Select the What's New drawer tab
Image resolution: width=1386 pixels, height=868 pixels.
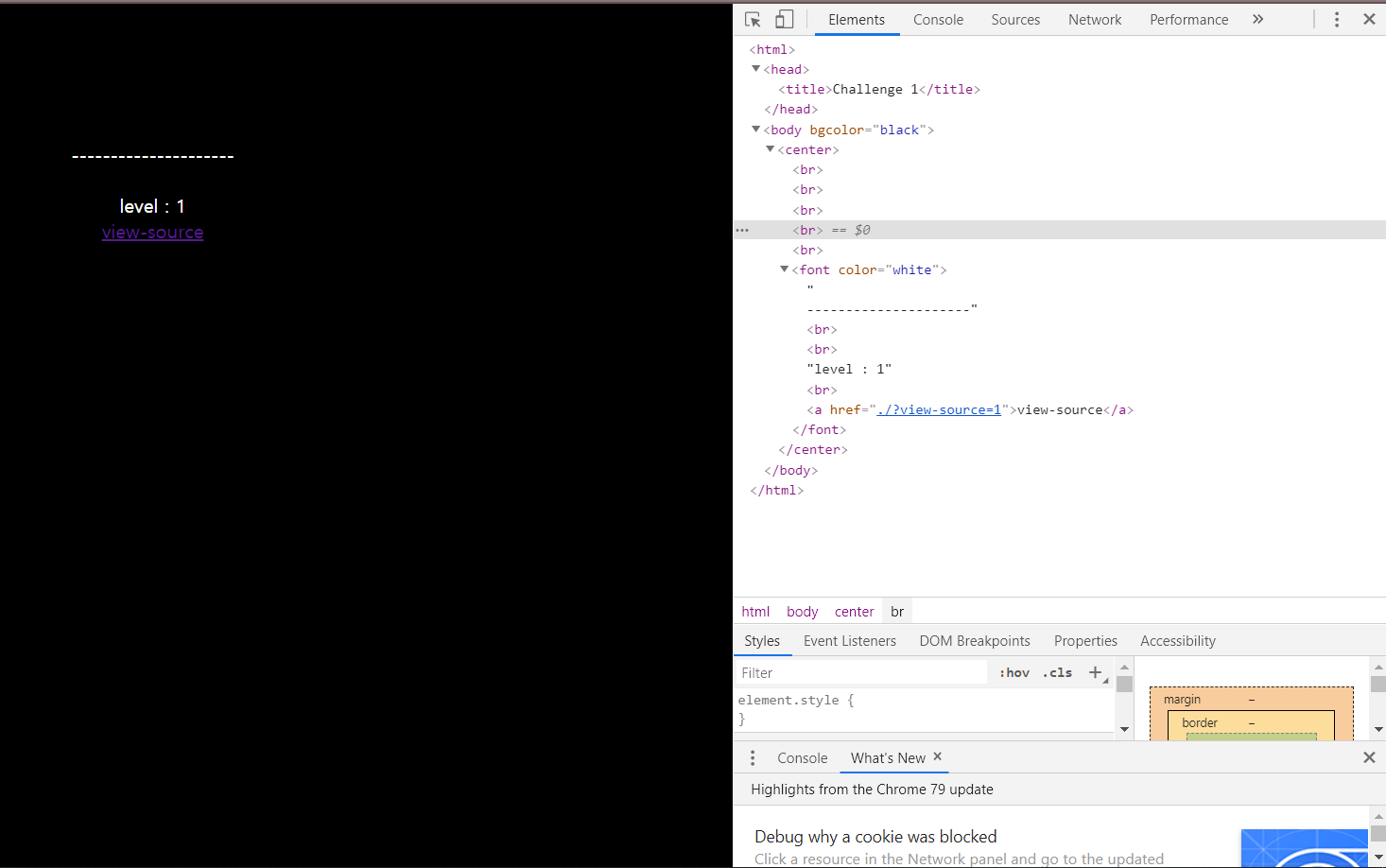888,757
